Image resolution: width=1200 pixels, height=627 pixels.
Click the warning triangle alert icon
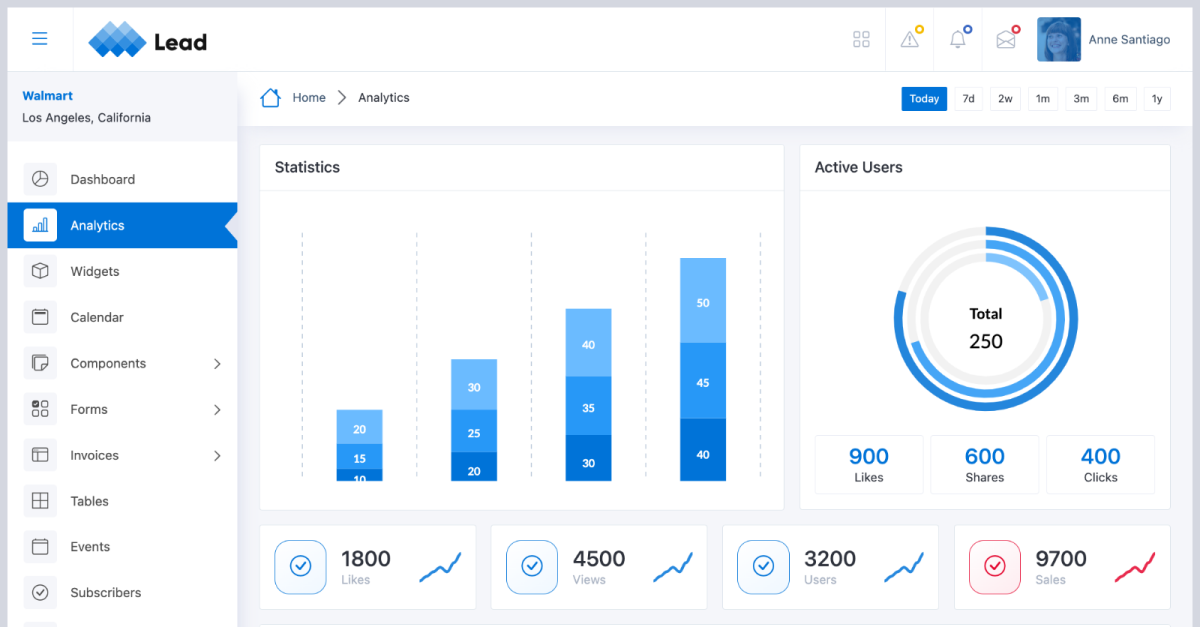click(909, 39)
